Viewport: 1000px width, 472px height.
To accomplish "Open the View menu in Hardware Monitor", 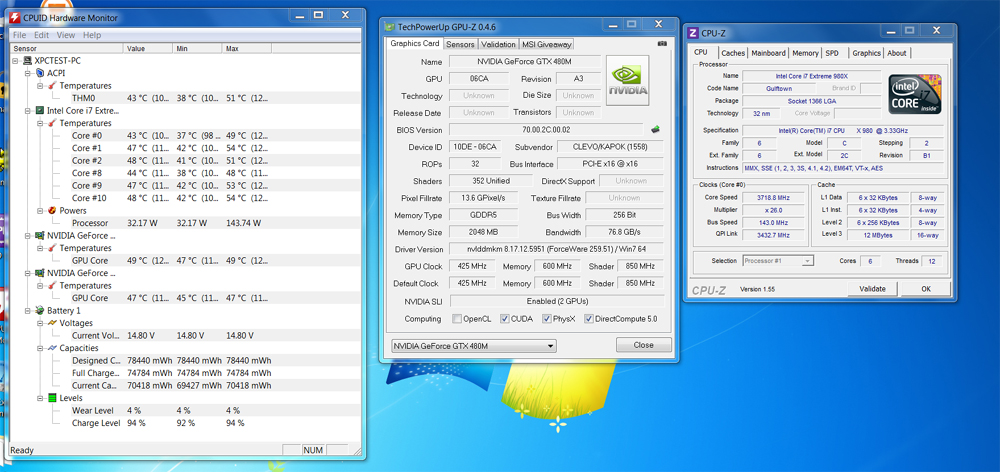I will 66,35.
